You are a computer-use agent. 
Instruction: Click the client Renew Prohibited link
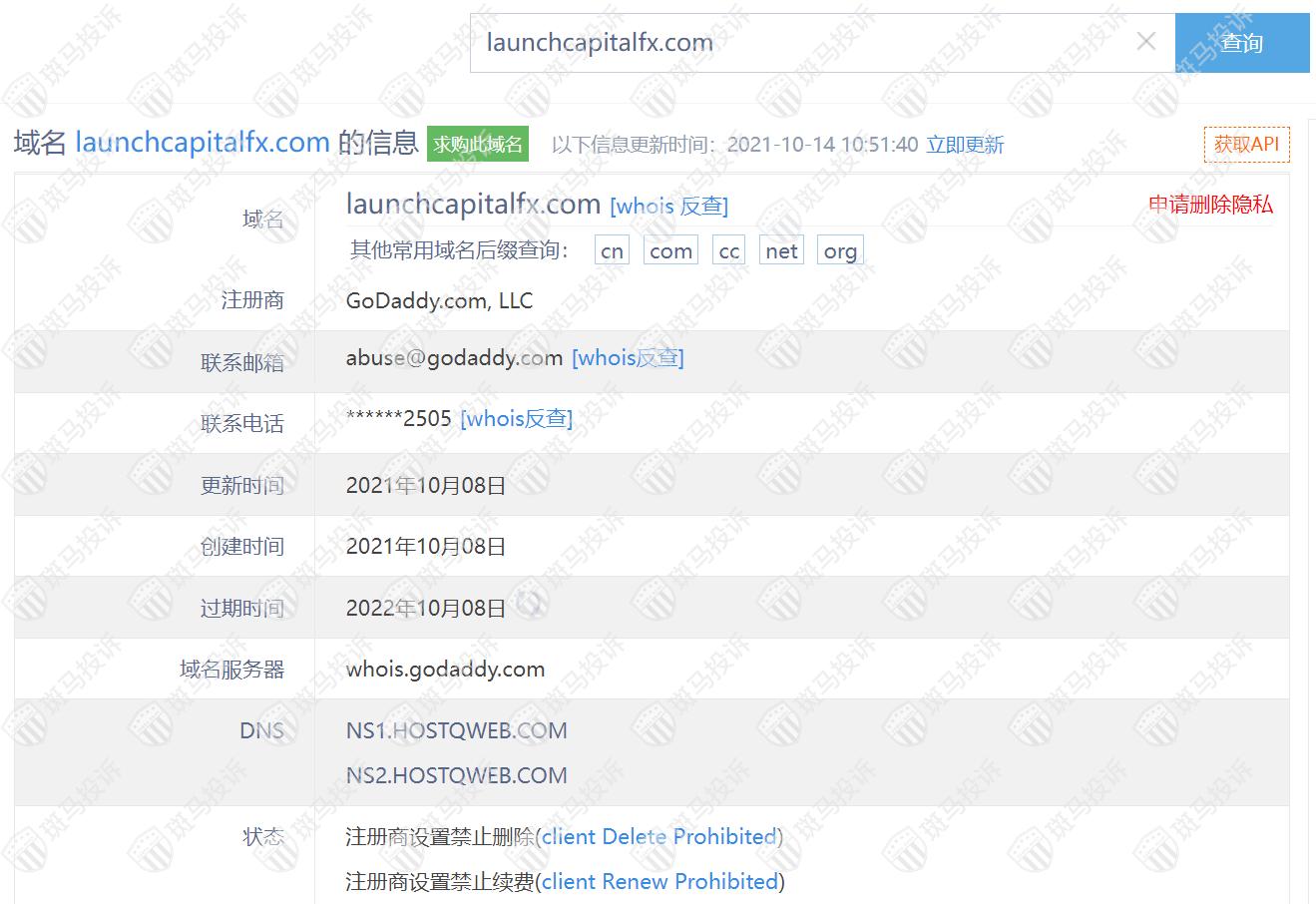coord(659,882)
